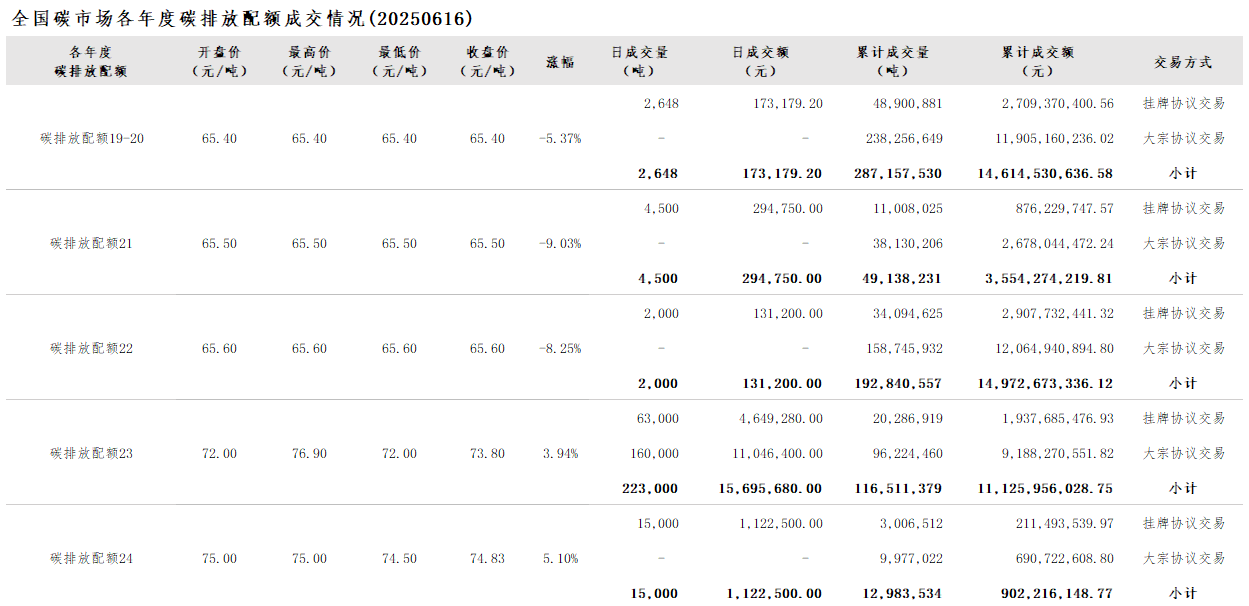Click the 74.83 closing price cell
Viewport: 1249px width, 606px height.
tap(488, 558)
